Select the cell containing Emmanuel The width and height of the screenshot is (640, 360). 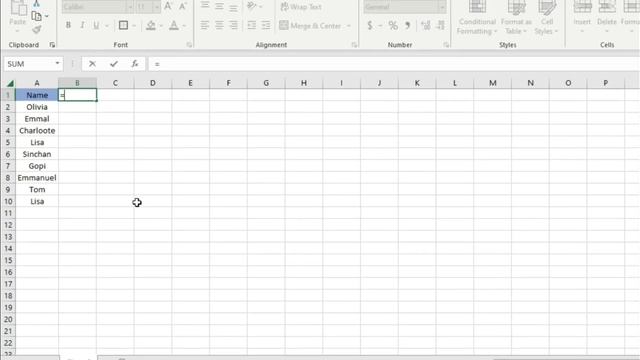[37, 178]
